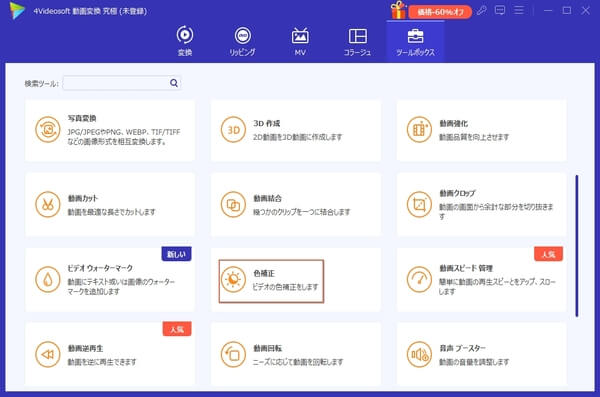
Task: Click the gift box promotion icon
Action: pos(398,10)
